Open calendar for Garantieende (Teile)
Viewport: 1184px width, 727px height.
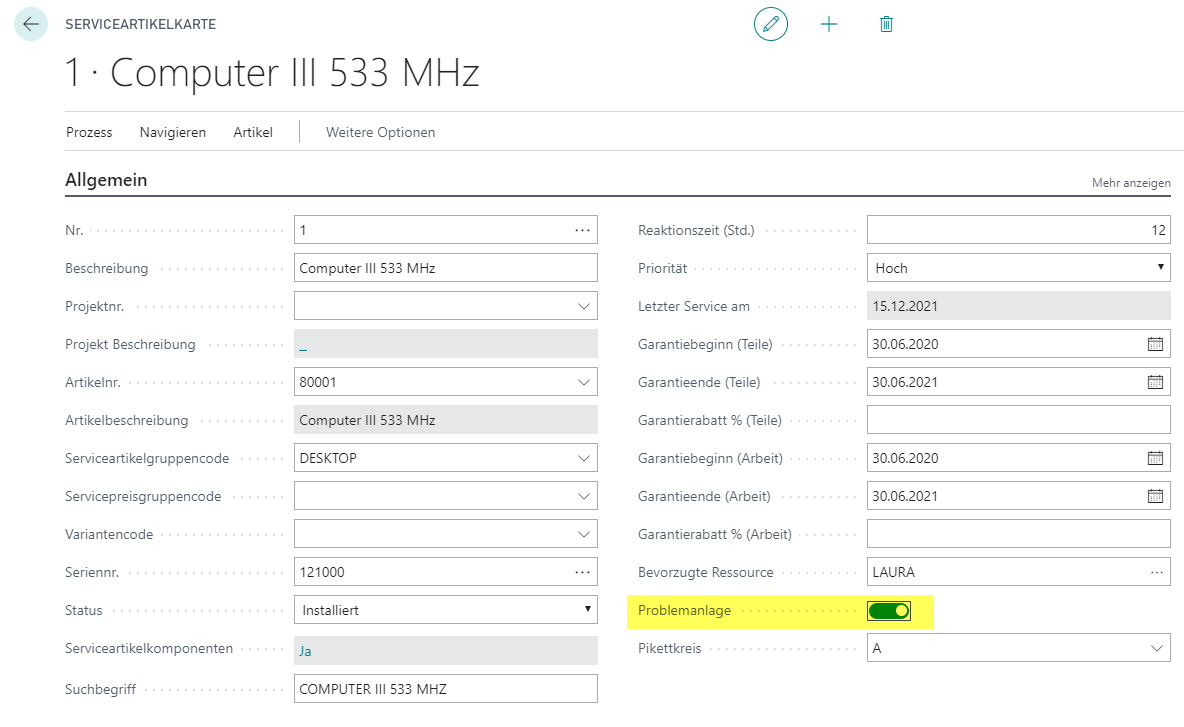1155,382
